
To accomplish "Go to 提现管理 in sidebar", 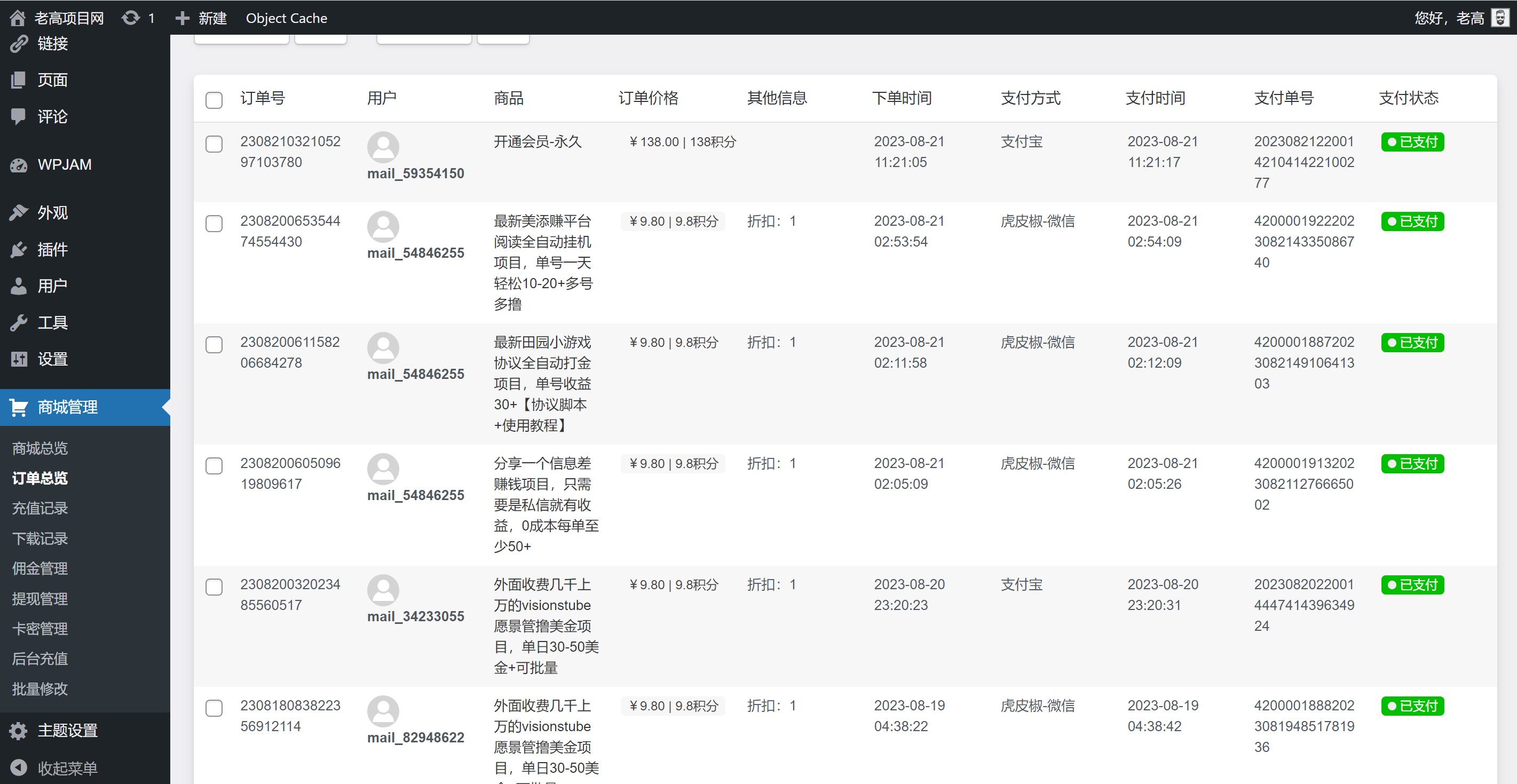I will click(x=40, y=599).
